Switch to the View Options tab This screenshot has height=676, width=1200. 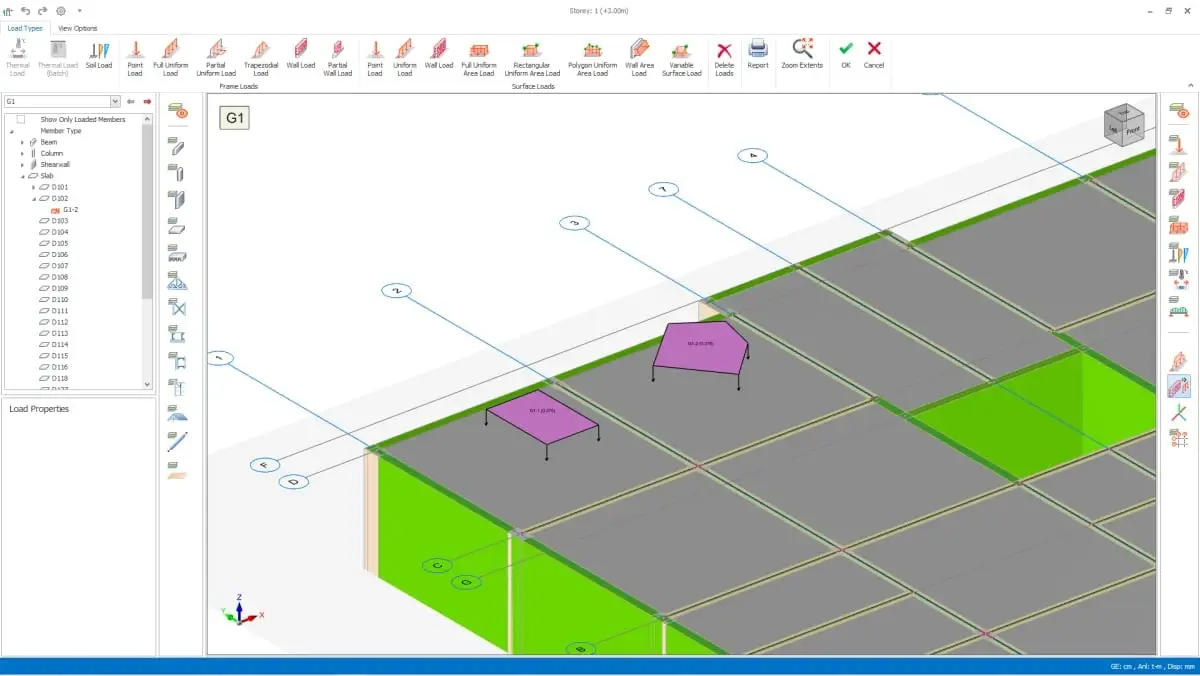(x=78, y=28)
